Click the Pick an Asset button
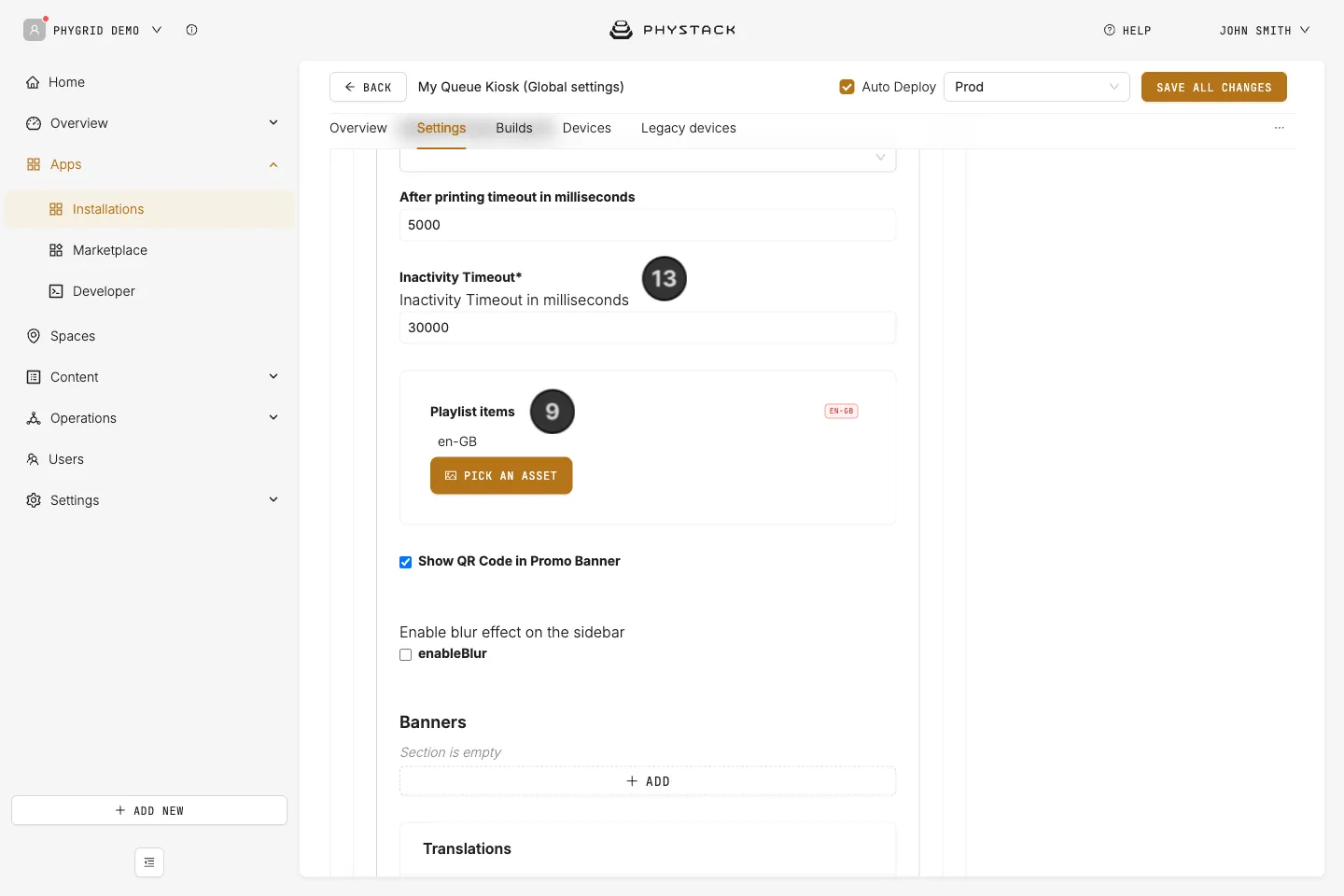The height and width of the screenshot is (896, 1344). (501, 476)
